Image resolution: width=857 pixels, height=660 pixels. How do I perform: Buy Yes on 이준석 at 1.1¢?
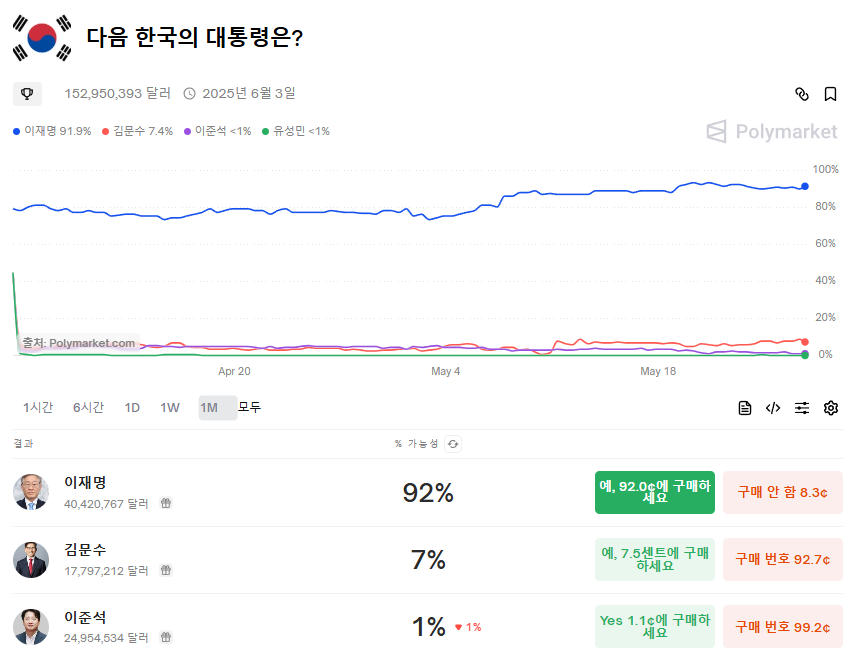click(655, 627)
